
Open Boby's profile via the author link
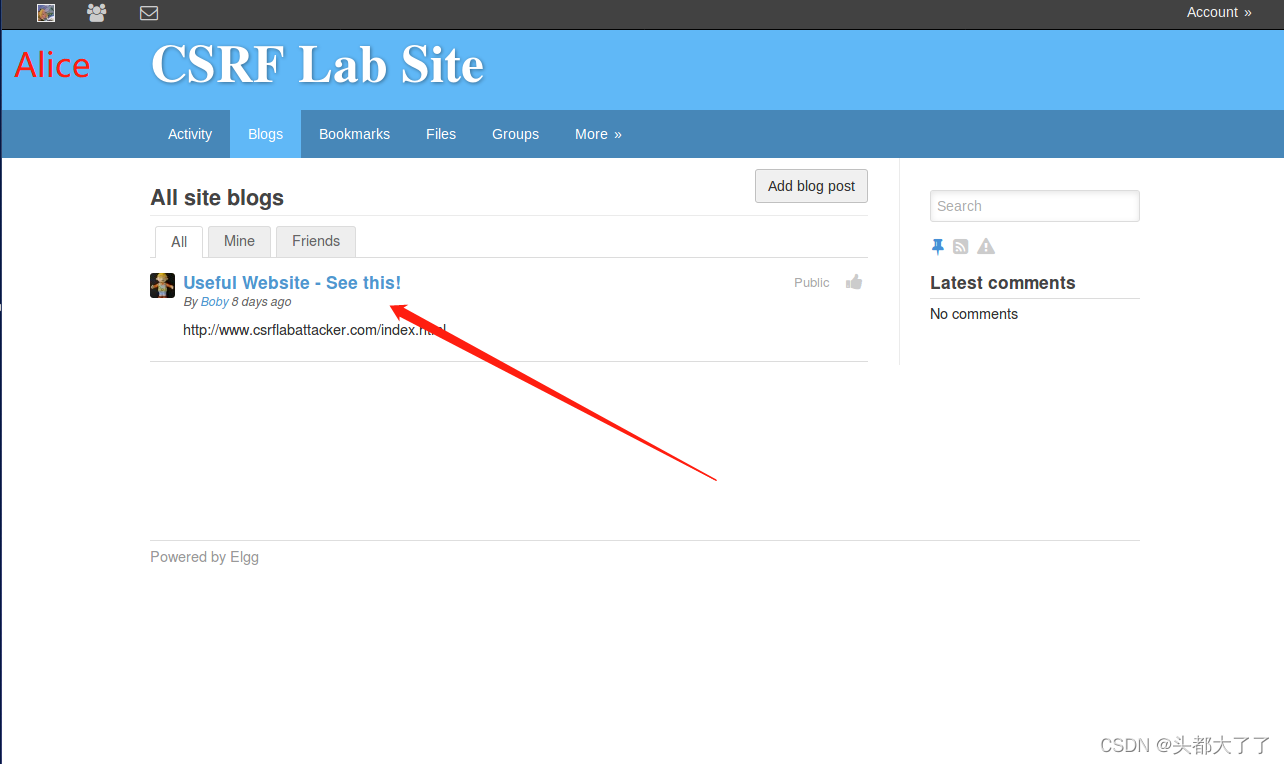tap(214, 301)
